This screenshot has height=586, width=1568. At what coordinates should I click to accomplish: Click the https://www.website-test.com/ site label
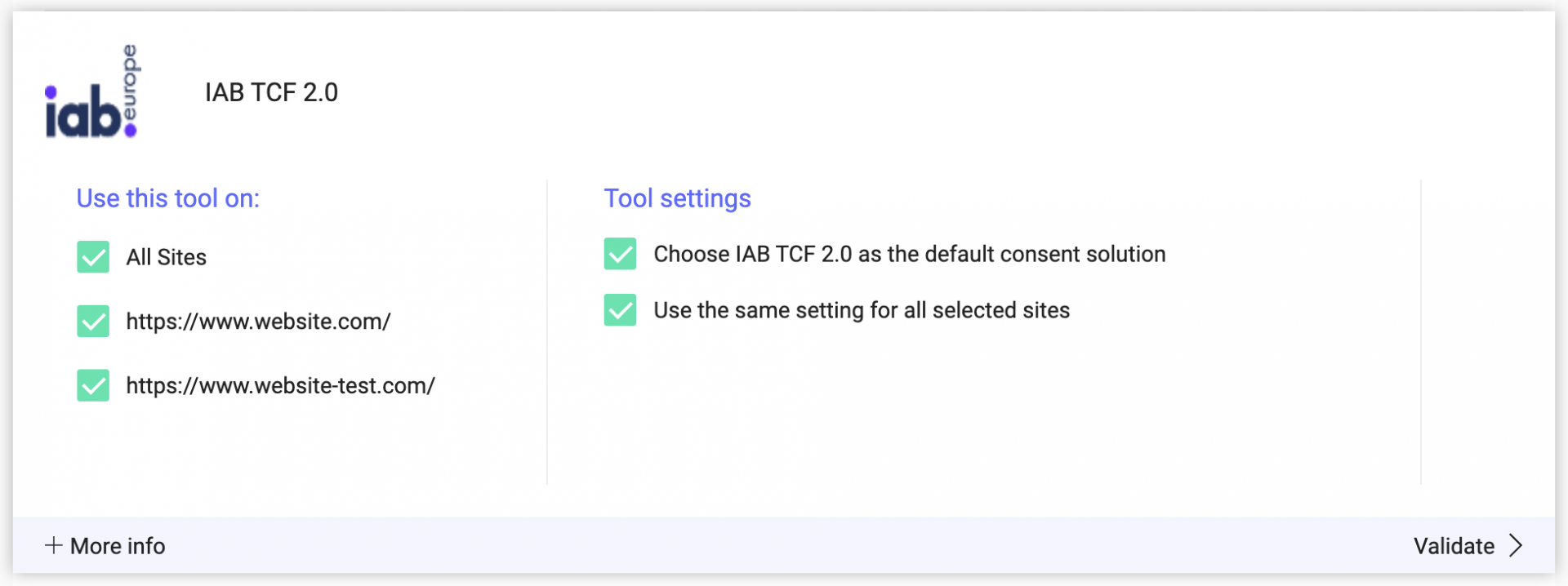click(x=280, y=385)
